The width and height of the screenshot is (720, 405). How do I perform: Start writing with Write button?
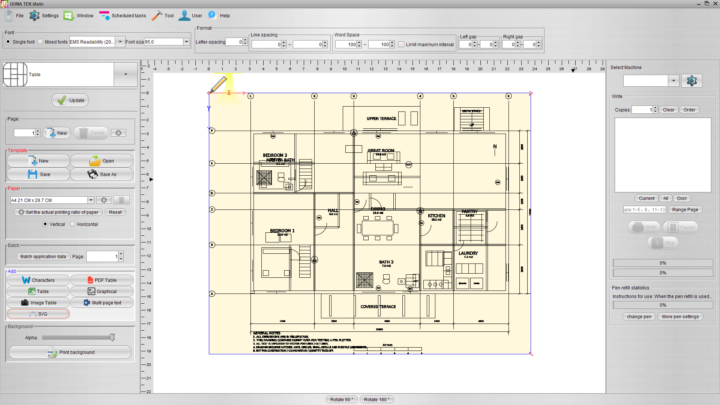[x=644, y=227]
